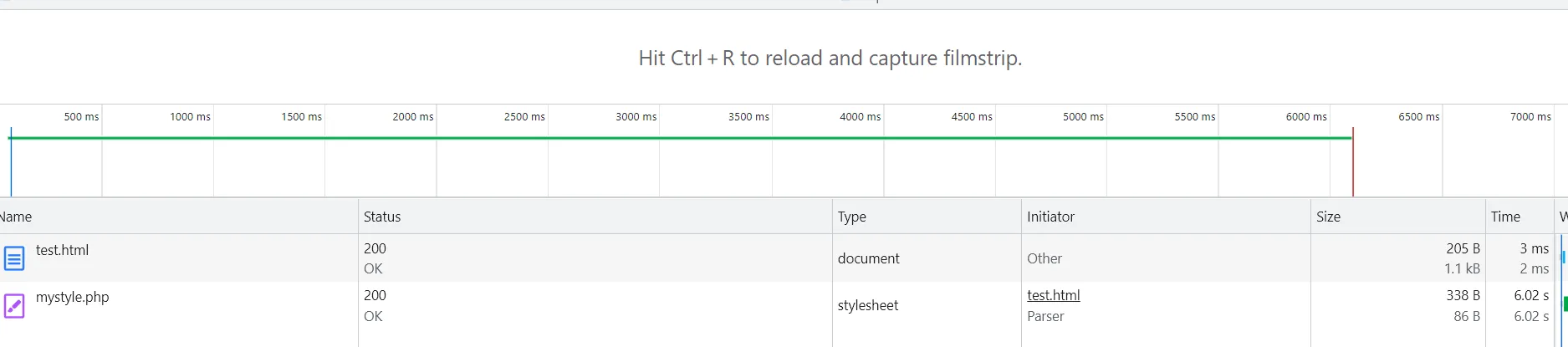This screenshot has height=347, width=1568.
Task: Click the 'Hit Ctrl + R' filmstrip hint
Action: point(830,59)
